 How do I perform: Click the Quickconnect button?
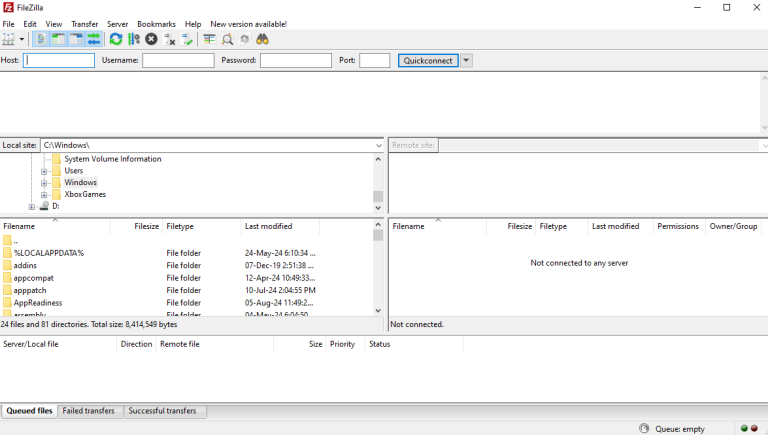(x=428, y=60)
